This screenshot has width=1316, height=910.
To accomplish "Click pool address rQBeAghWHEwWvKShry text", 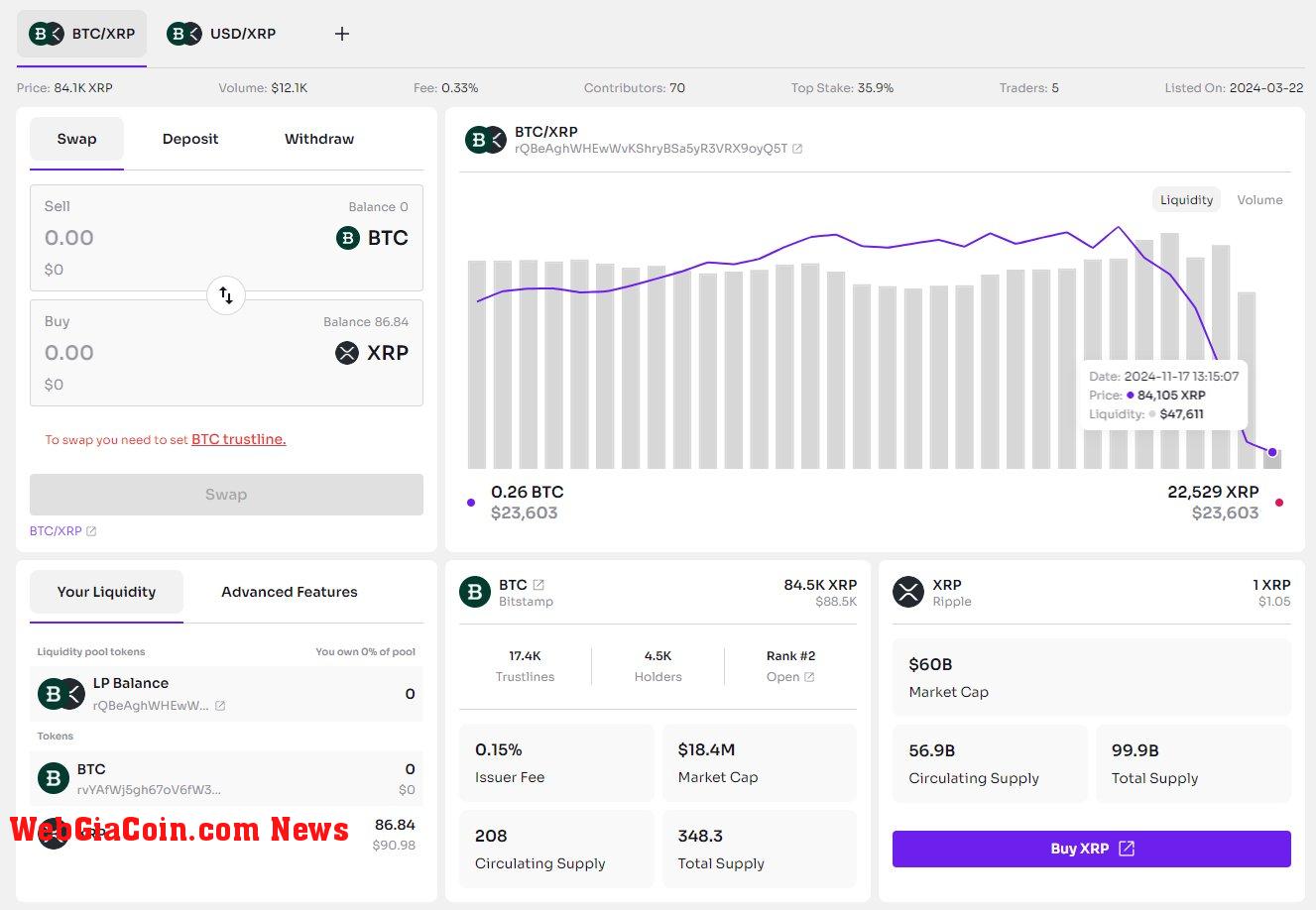I will point(651,149).
